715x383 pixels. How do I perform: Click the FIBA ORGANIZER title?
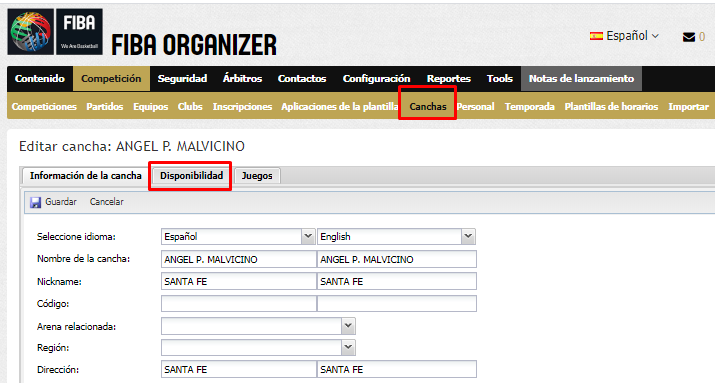click(194, 45)
